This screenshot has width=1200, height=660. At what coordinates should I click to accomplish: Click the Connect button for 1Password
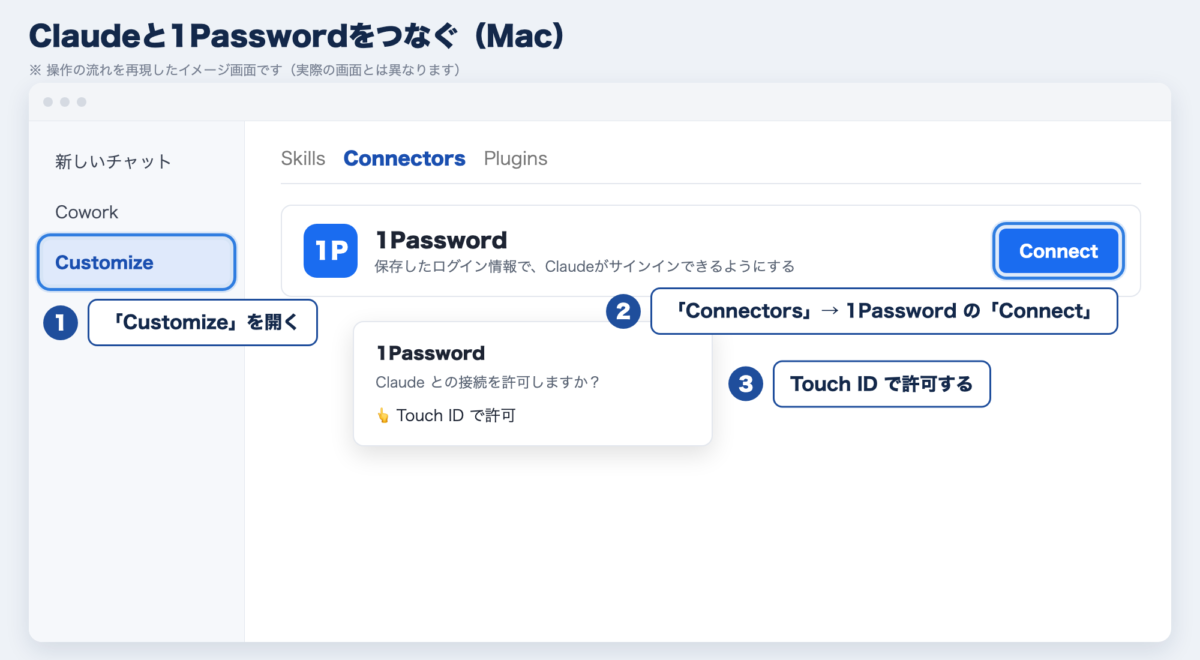pyautogui.click(x=1059, y=251)
